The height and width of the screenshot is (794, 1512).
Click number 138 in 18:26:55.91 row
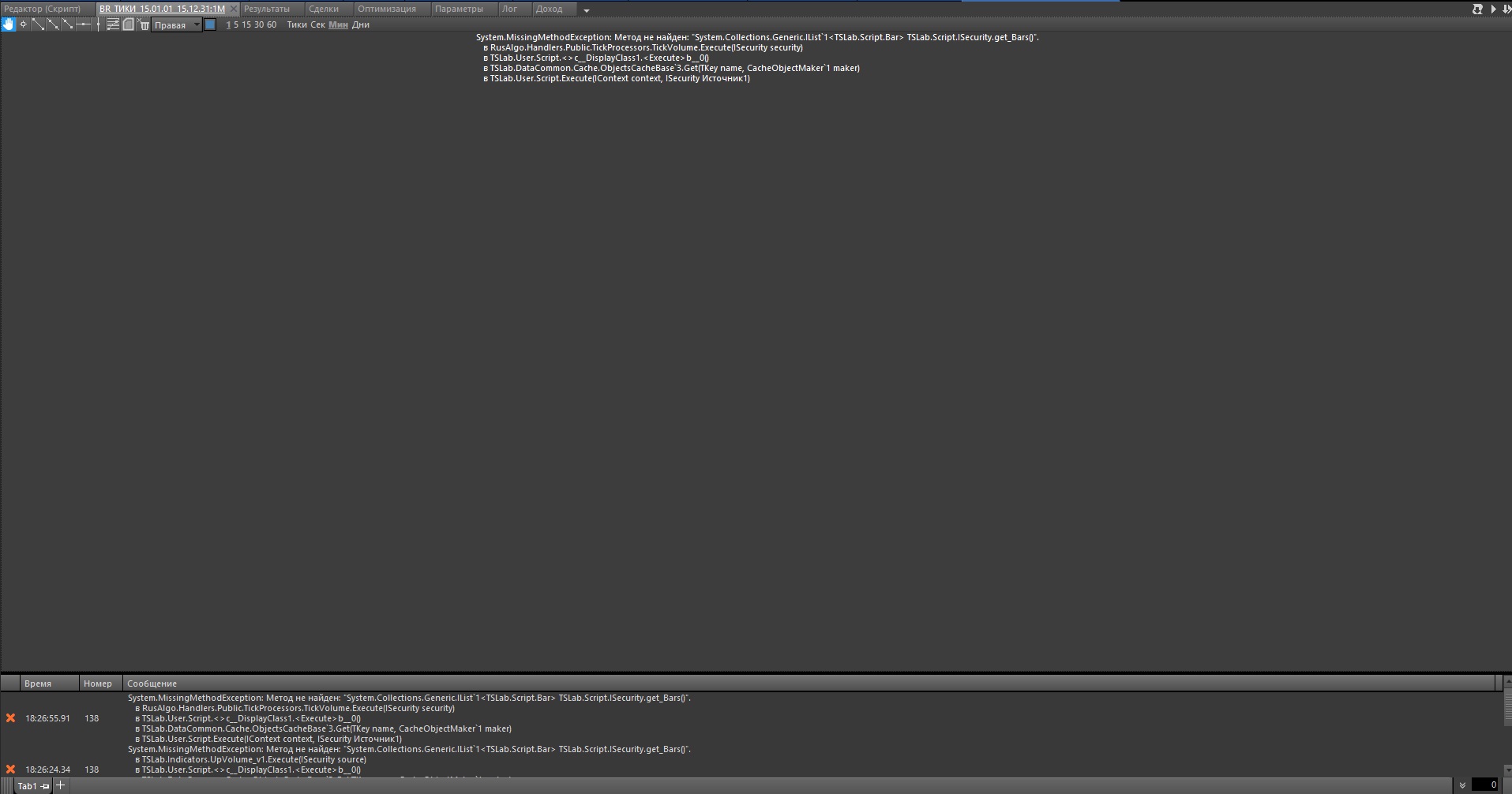point(92,718)
